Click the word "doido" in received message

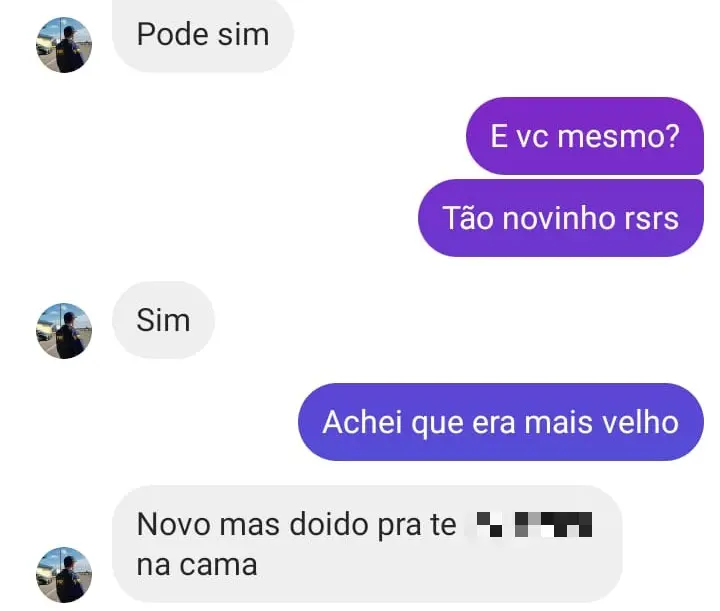[329, 524]
